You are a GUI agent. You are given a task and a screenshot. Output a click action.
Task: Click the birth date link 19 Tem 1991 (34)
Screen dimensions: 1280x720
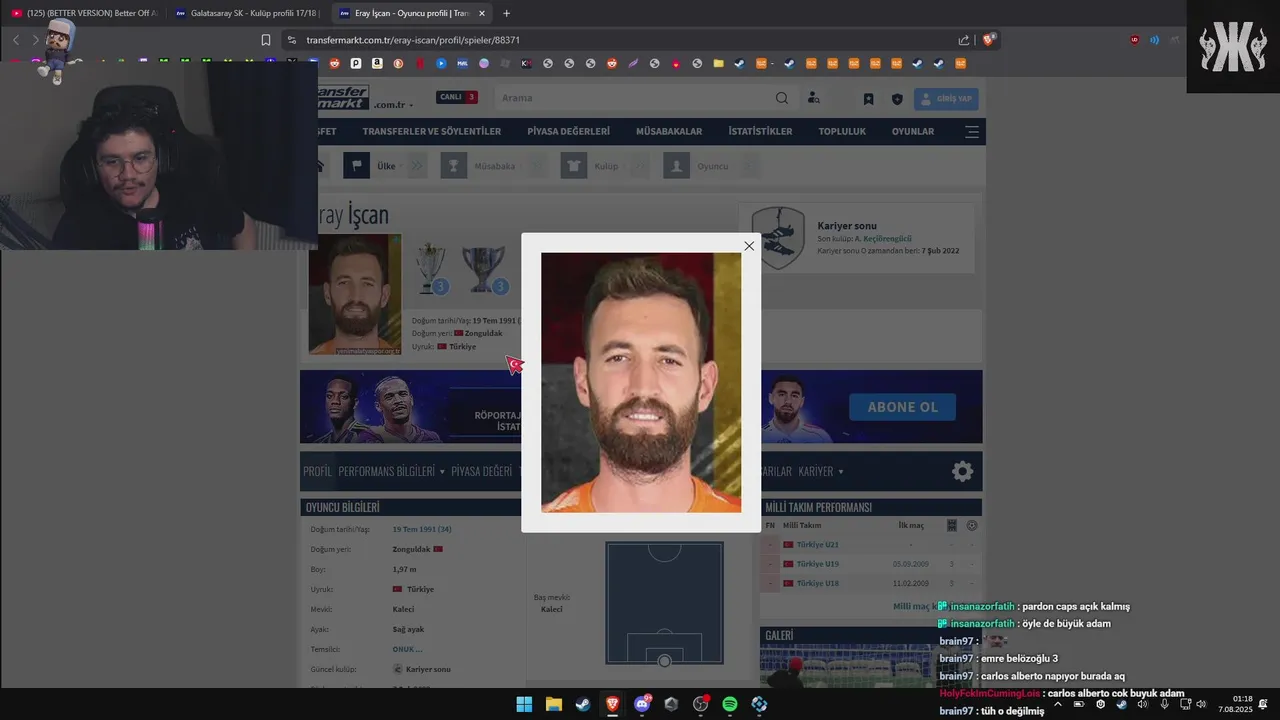(421, 529)
